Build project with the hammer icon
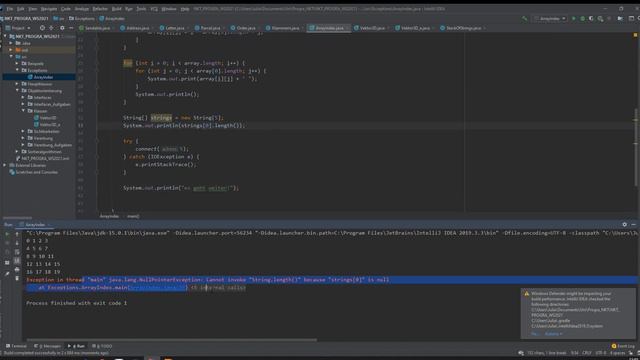This screenshot has height=360, width=640. pos(525,18)
